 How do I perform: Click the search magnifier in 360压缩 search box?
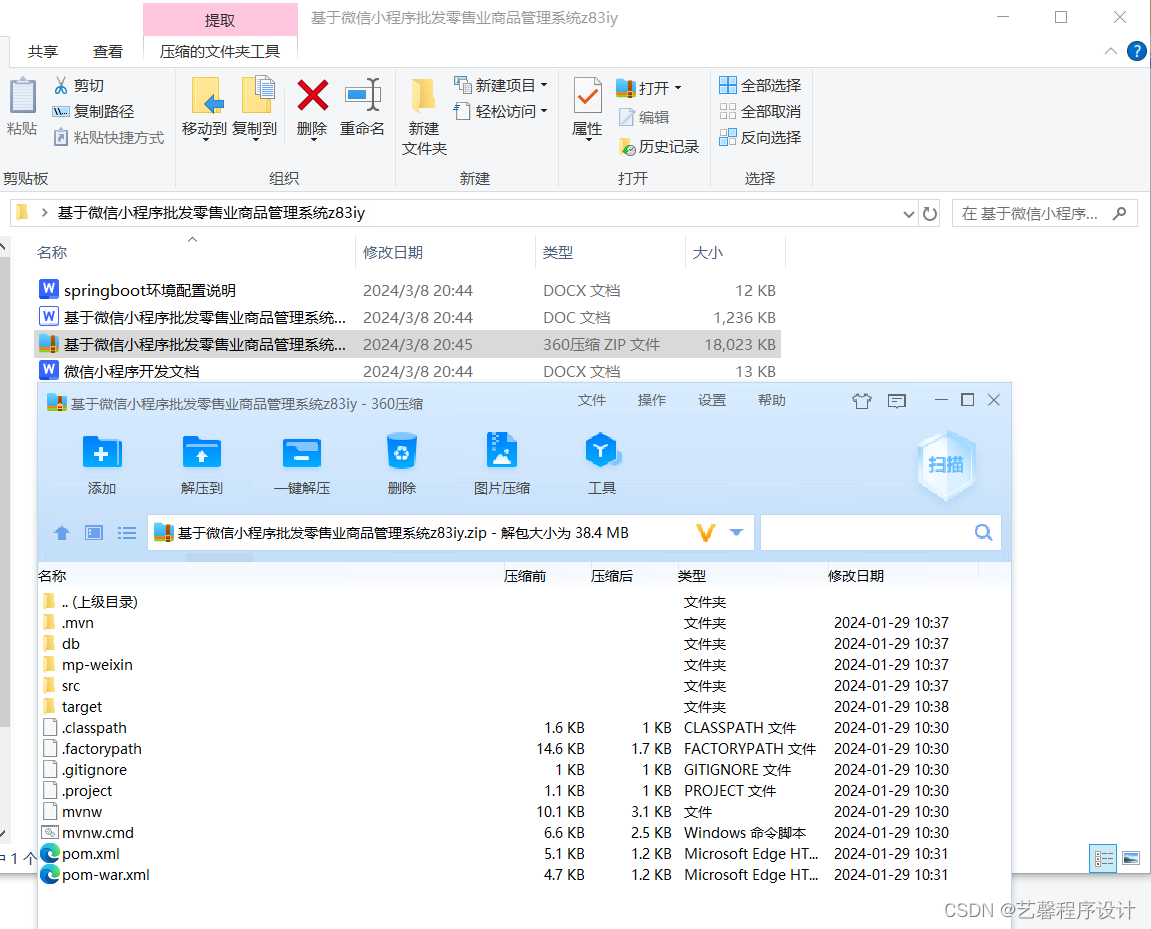point(981,532)
